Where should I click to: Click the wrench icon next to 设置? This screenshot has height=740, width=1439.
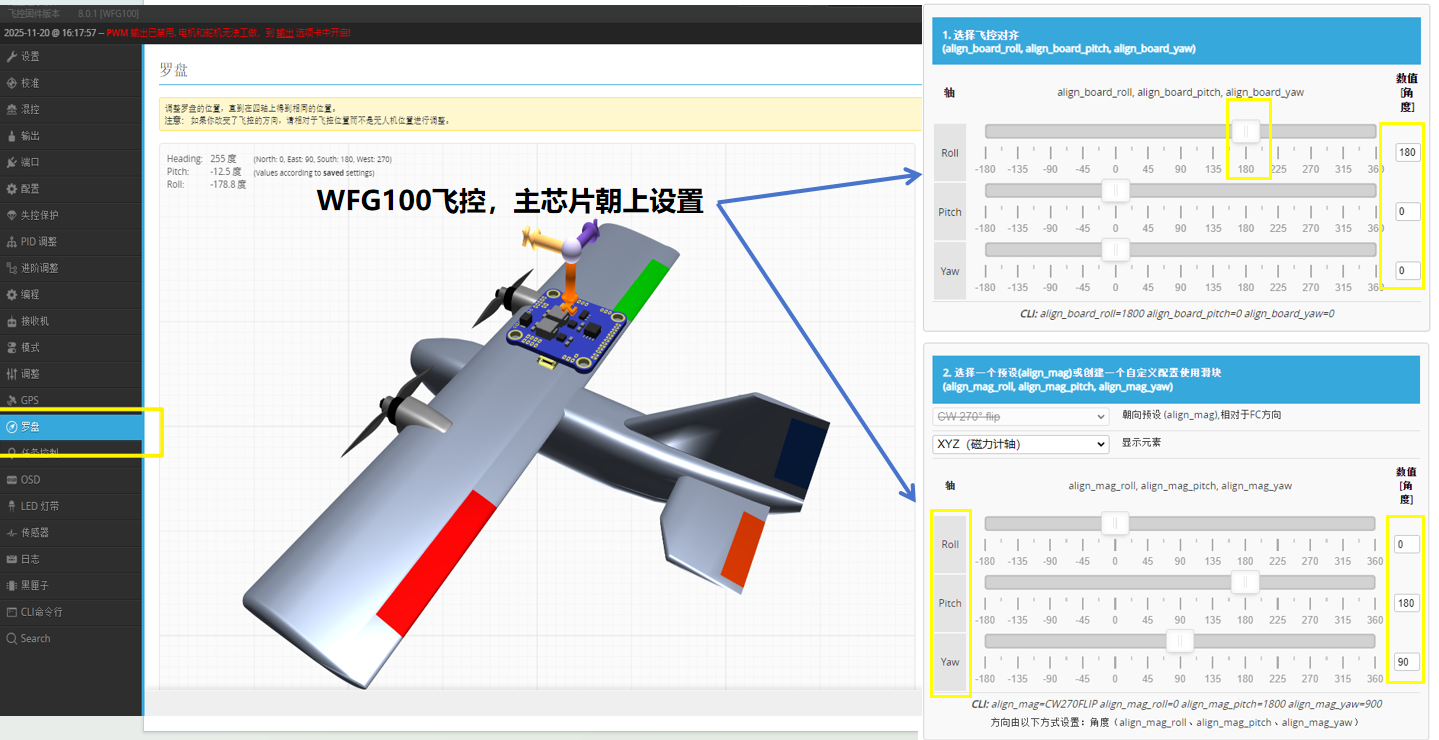tap(12, 57)
